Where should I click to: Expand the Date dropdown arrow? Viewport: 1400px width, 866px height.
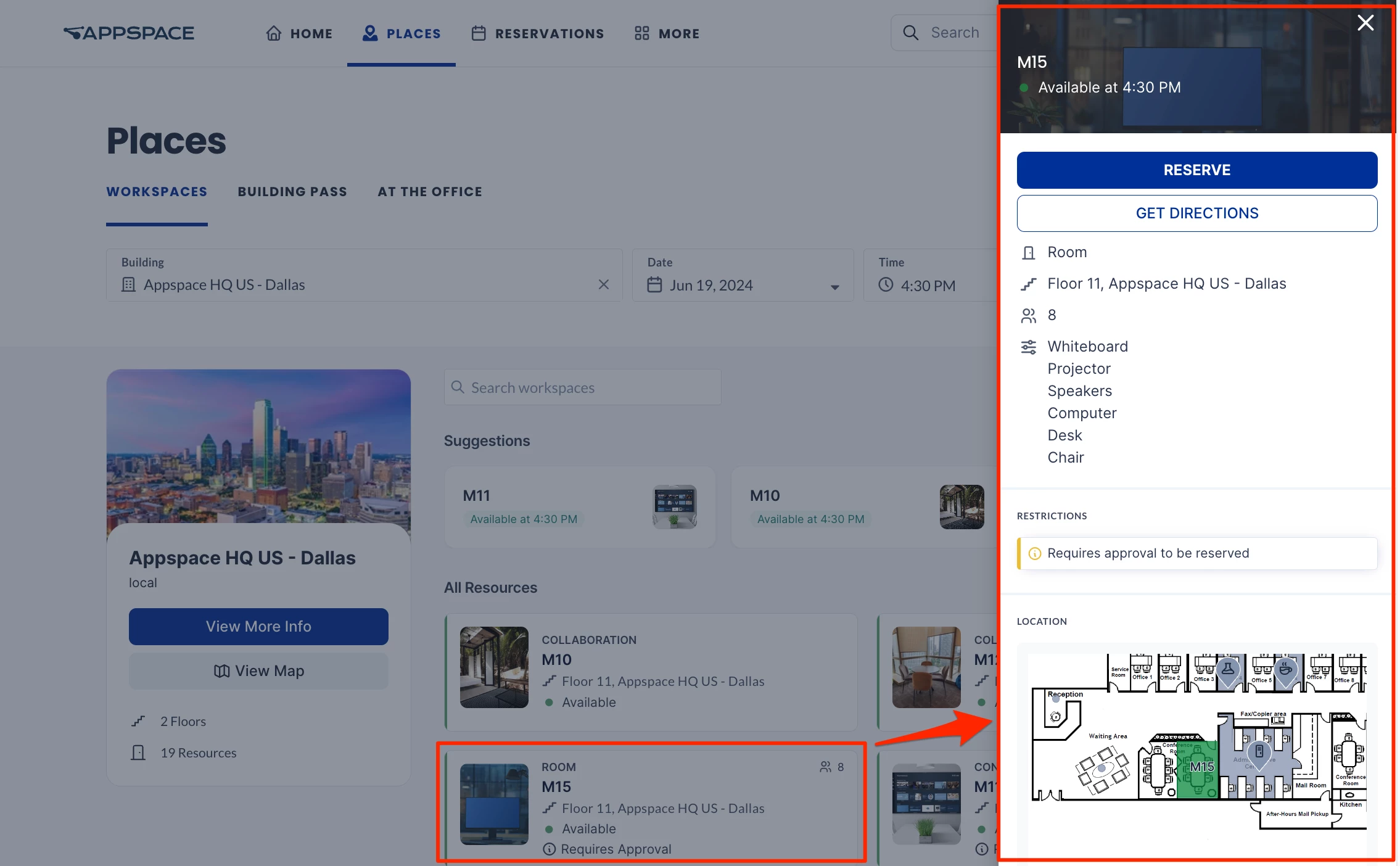834,287
